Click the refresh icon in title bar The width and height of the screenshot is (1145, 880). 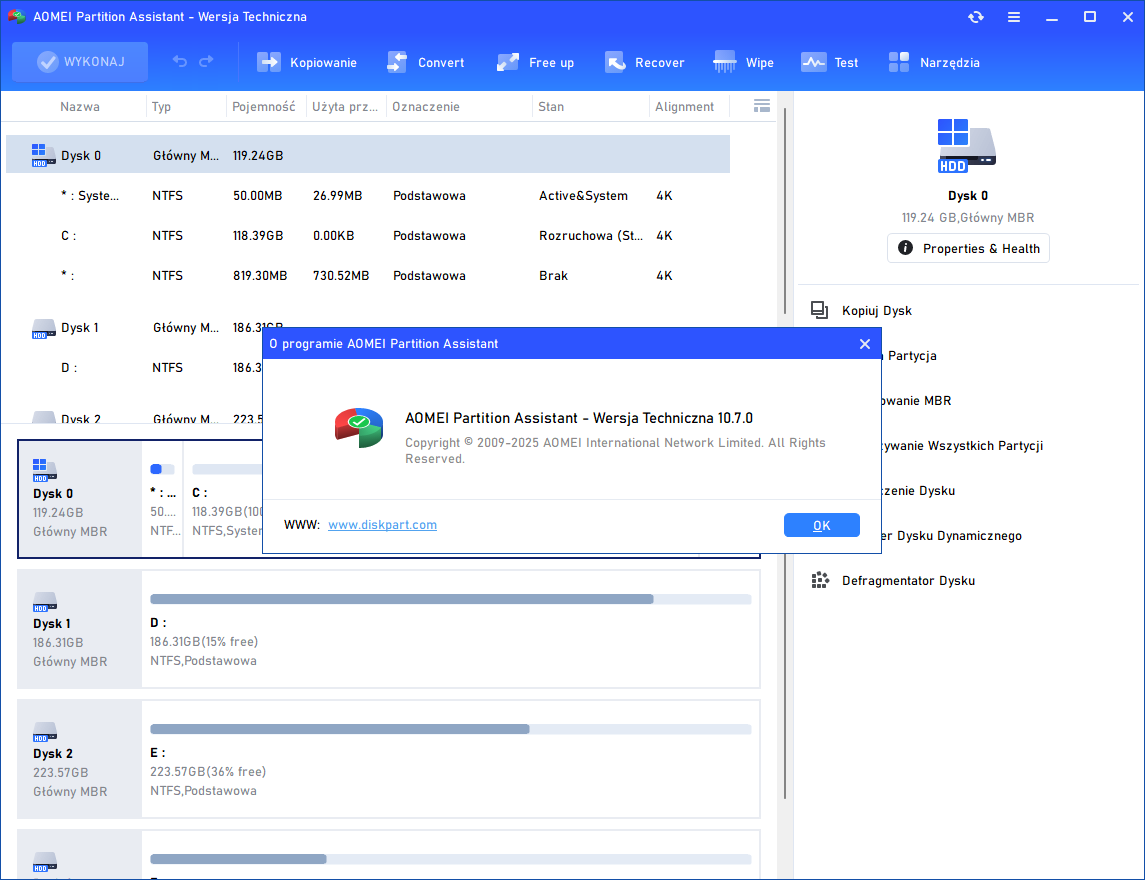tap(976, 17)
